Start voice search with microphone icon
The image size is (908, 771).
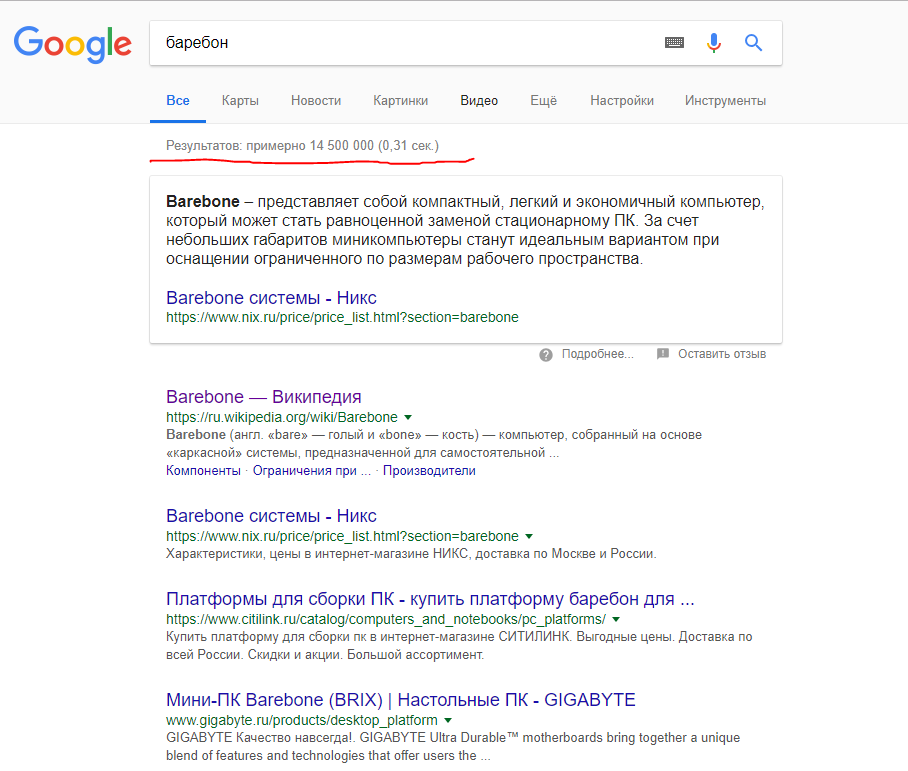click(x=714, y=43)
